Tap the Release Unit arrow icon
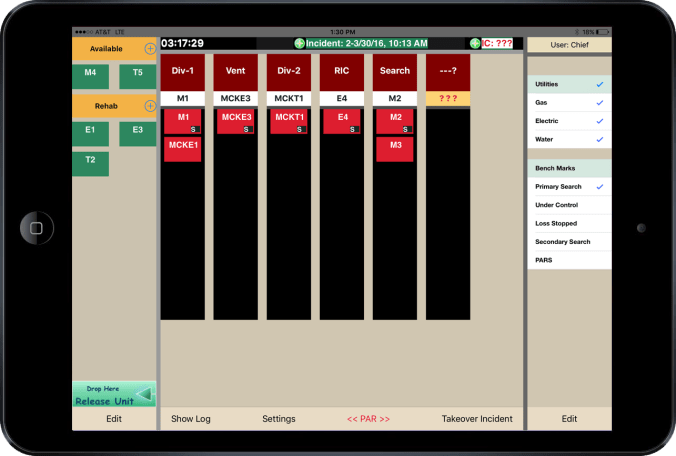The image size is (676, 456). click(144, 395)
